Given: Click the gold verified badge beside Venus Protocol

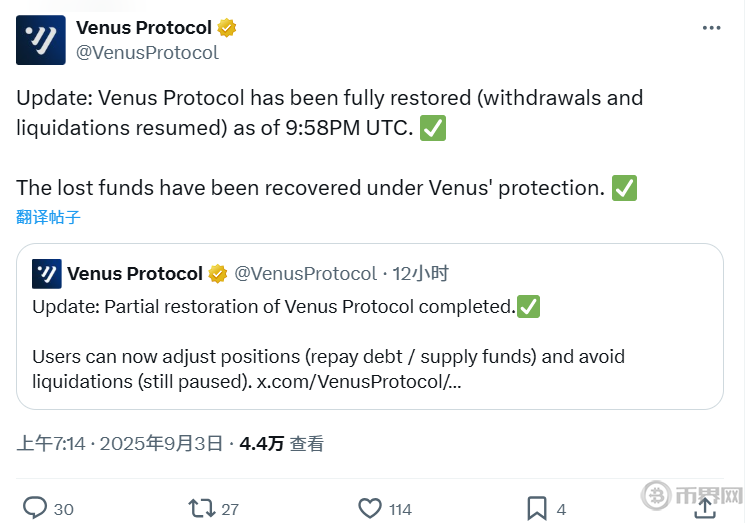Looking at the screenshot, I should tap(227, 28).
